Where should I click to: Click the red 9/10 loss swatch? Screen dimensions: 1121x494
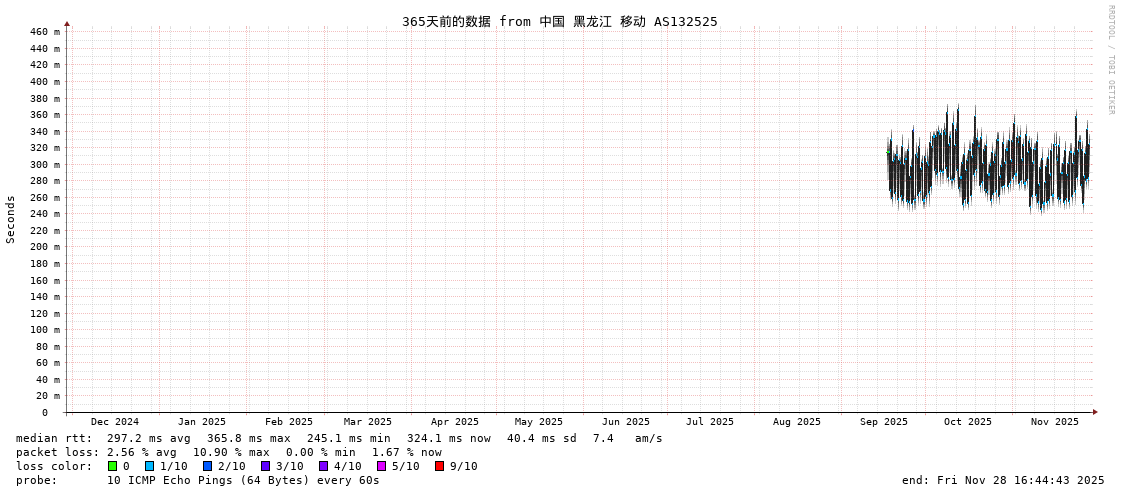click(439, 466)
